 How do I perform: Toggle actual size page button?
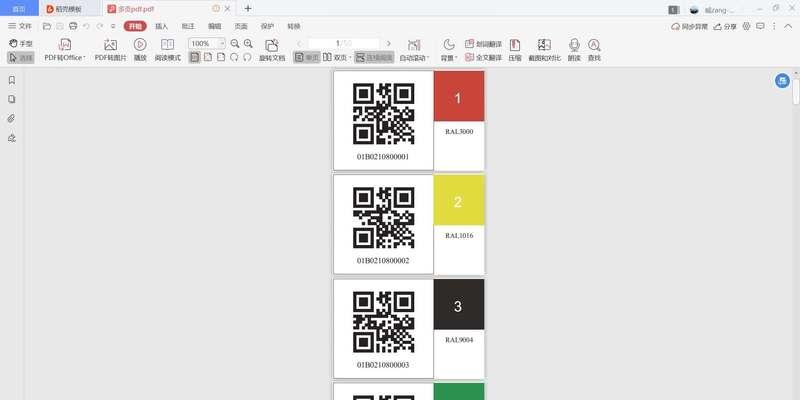point(194,57)
